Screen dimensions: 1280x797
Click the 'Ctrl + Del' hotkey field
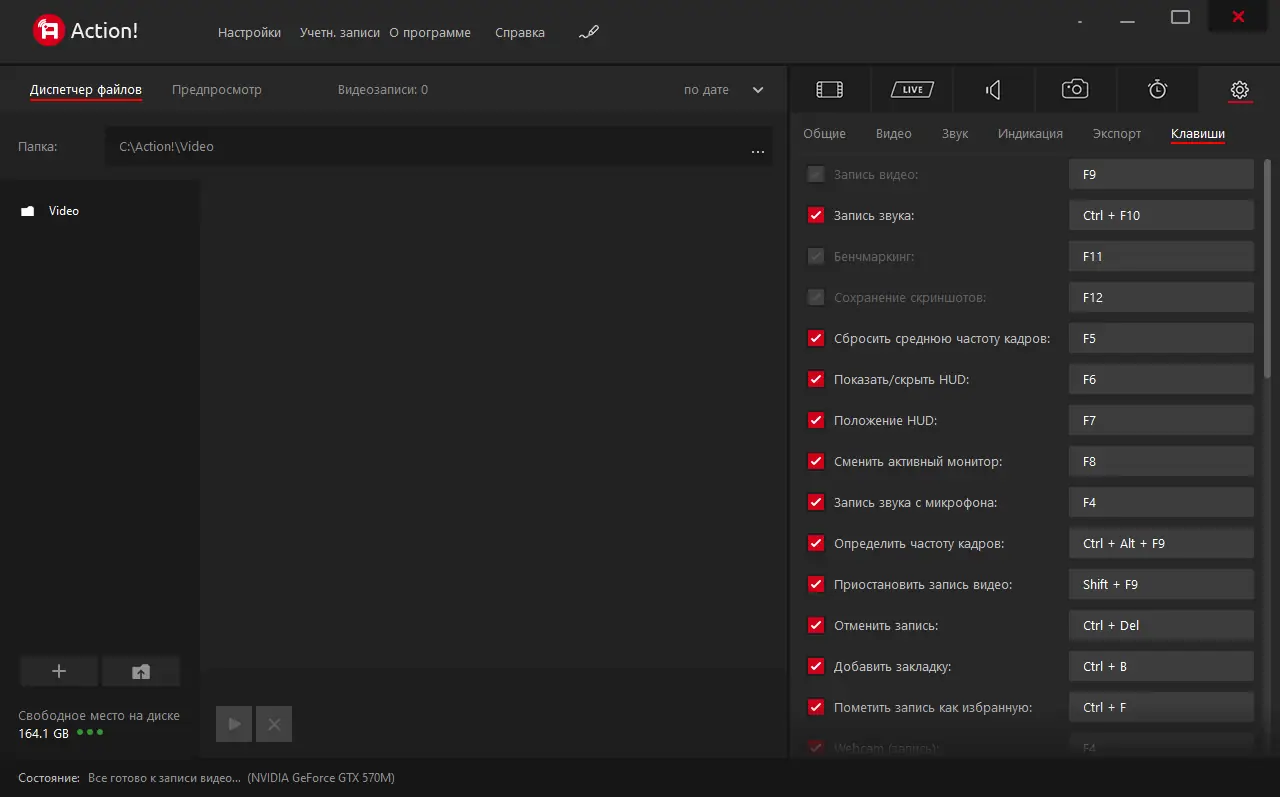(1161, 625)
